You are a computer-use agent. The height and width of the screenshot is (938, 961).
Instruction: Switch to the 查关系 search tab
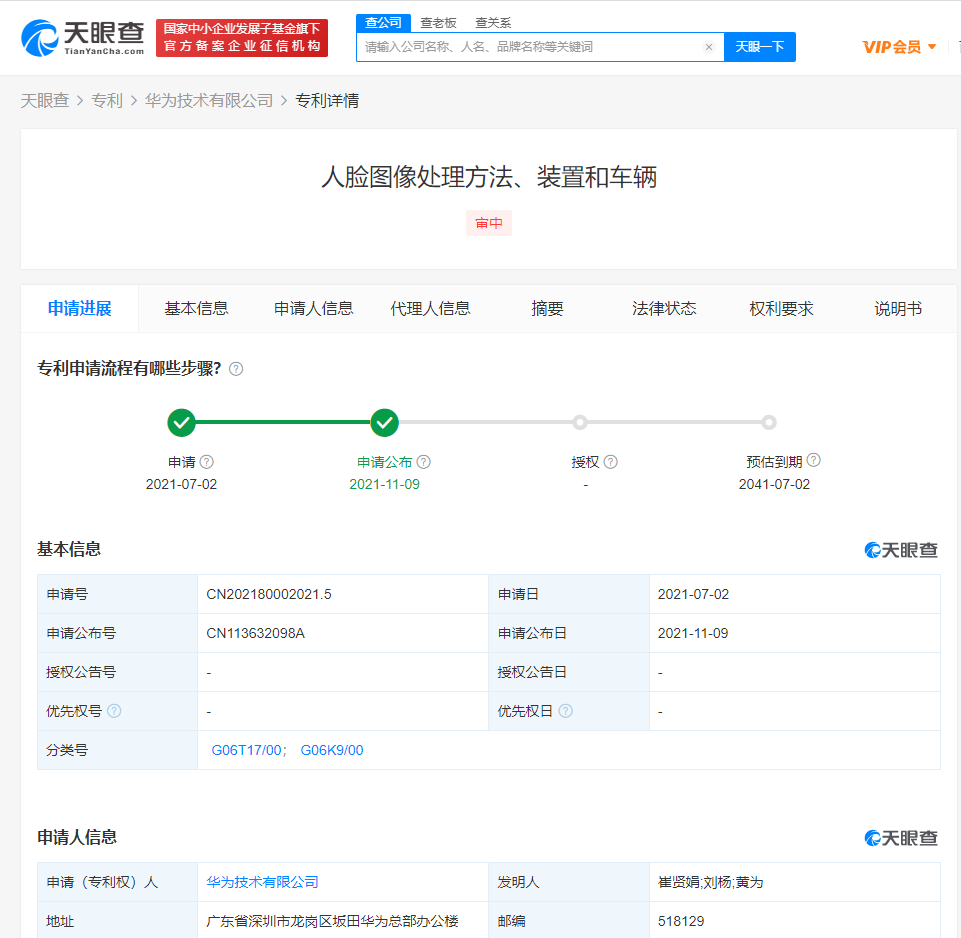point(493,23)
